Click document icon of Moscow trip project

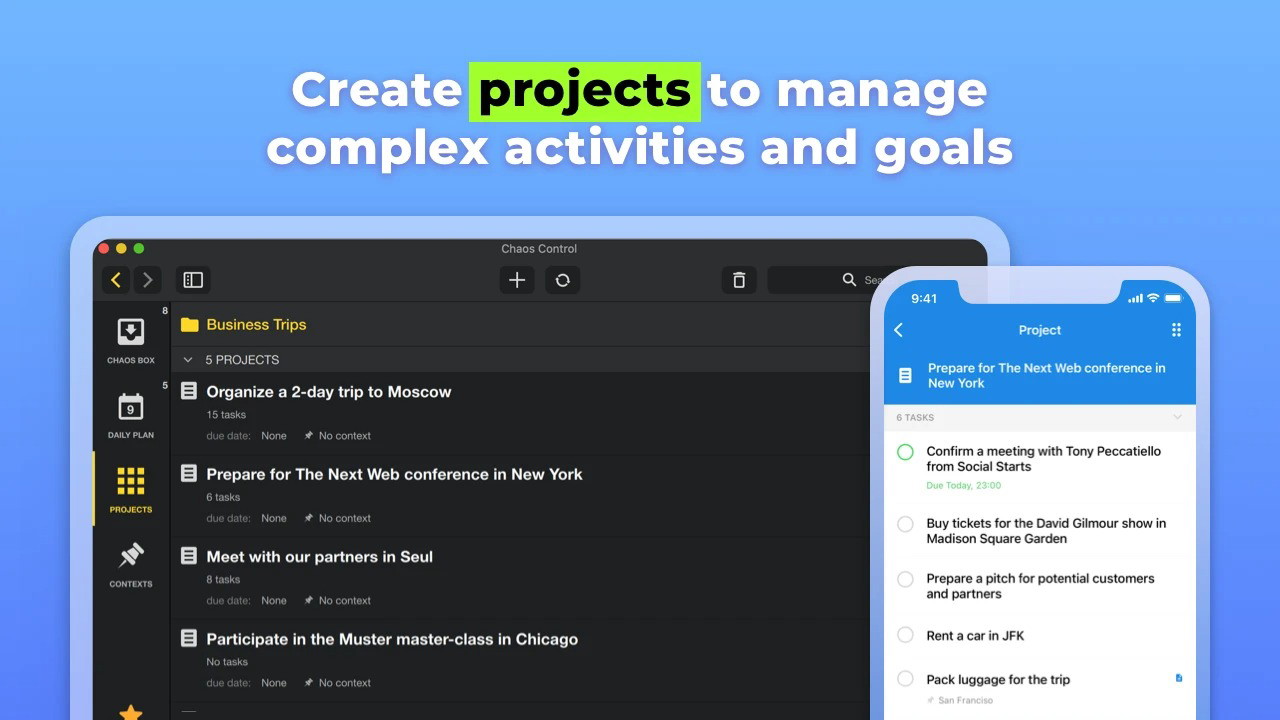tap(189, 391)
